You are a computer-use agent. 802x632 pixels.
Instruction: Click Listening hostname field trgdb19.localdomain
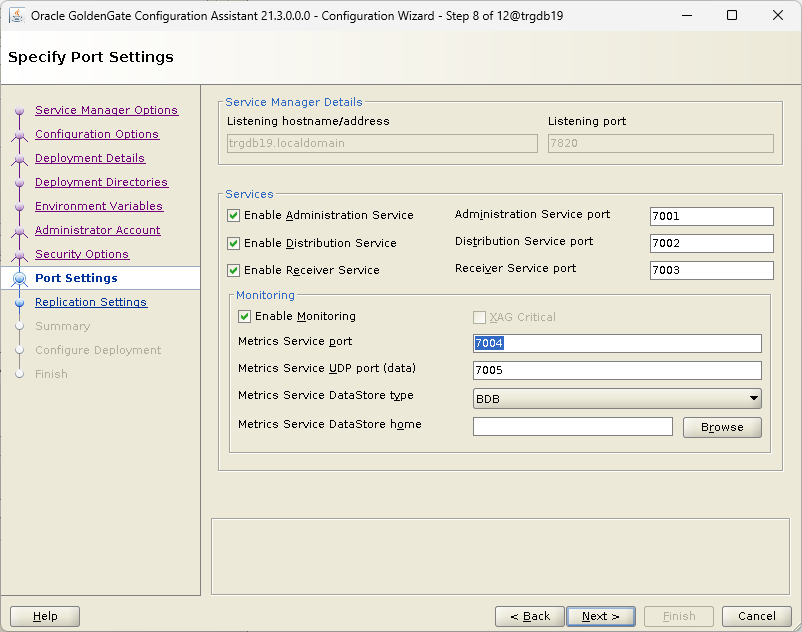tap(382, 143)
